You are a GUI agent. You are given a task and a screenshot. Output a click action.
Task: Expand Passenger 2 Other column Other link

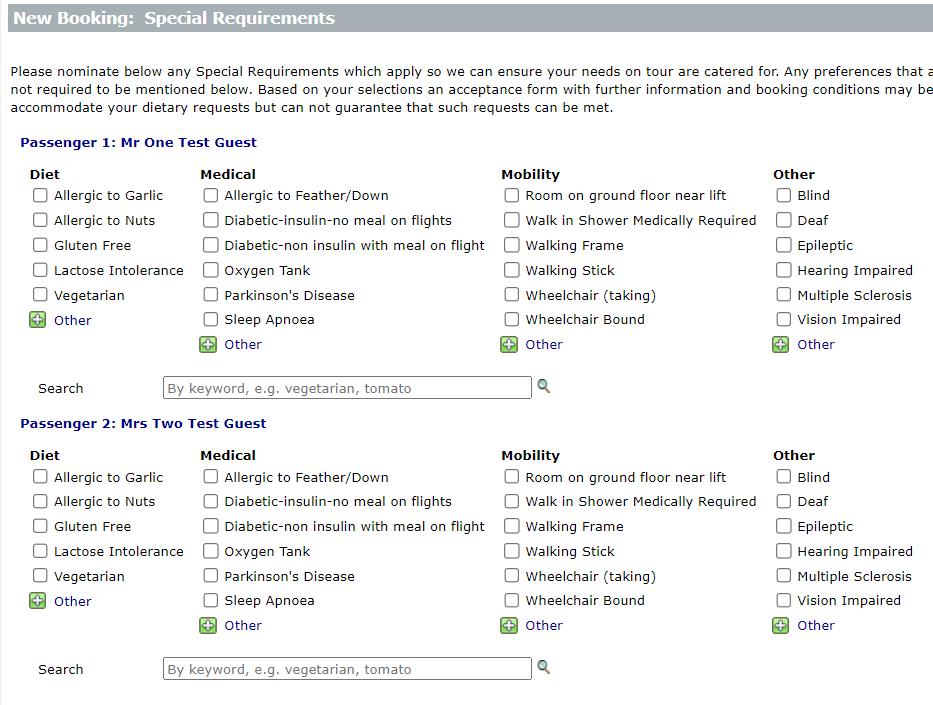(x=815, y=625)
